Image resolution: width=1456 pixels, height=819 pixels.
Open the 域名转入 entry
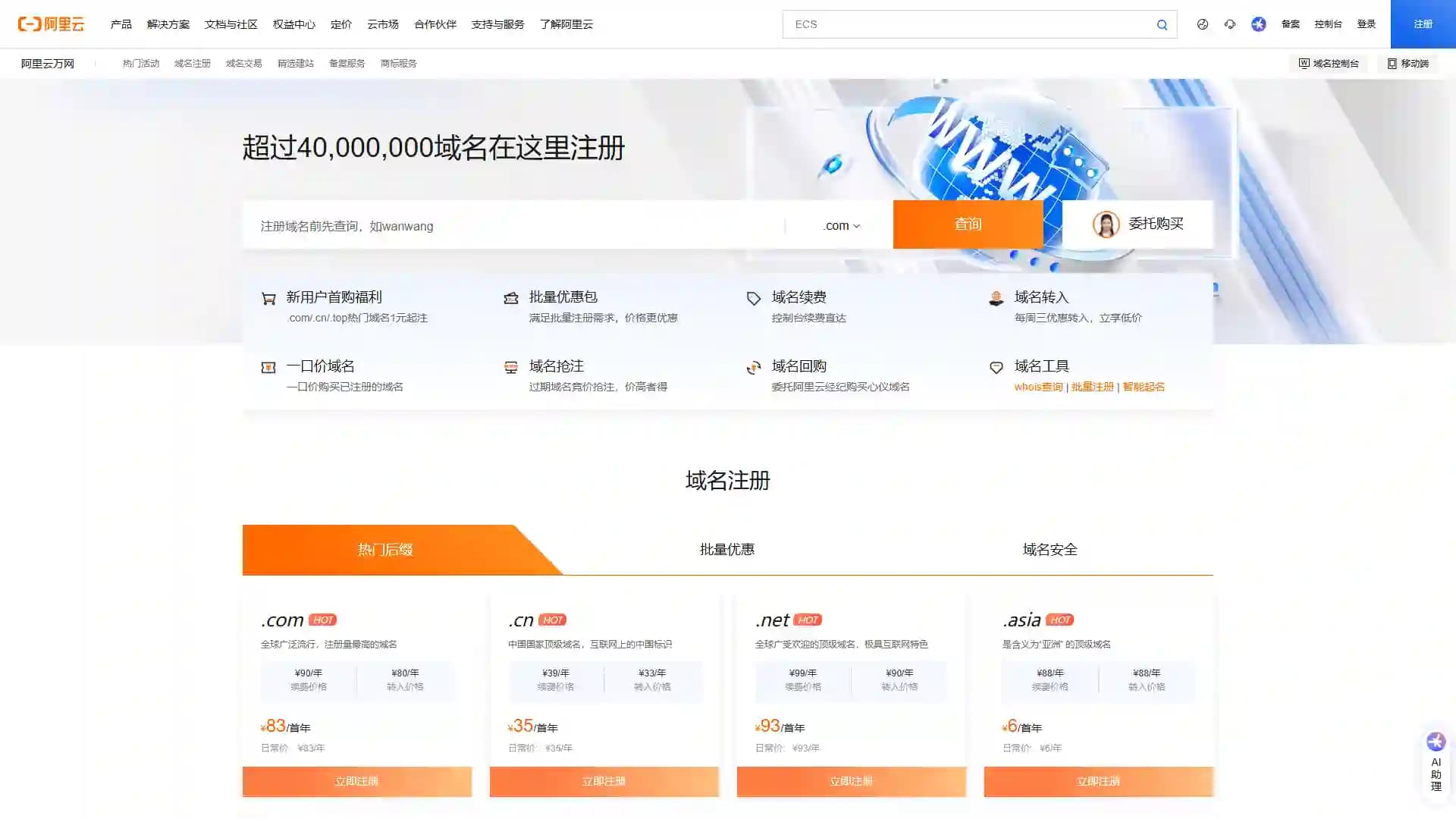coord(1042,297)
